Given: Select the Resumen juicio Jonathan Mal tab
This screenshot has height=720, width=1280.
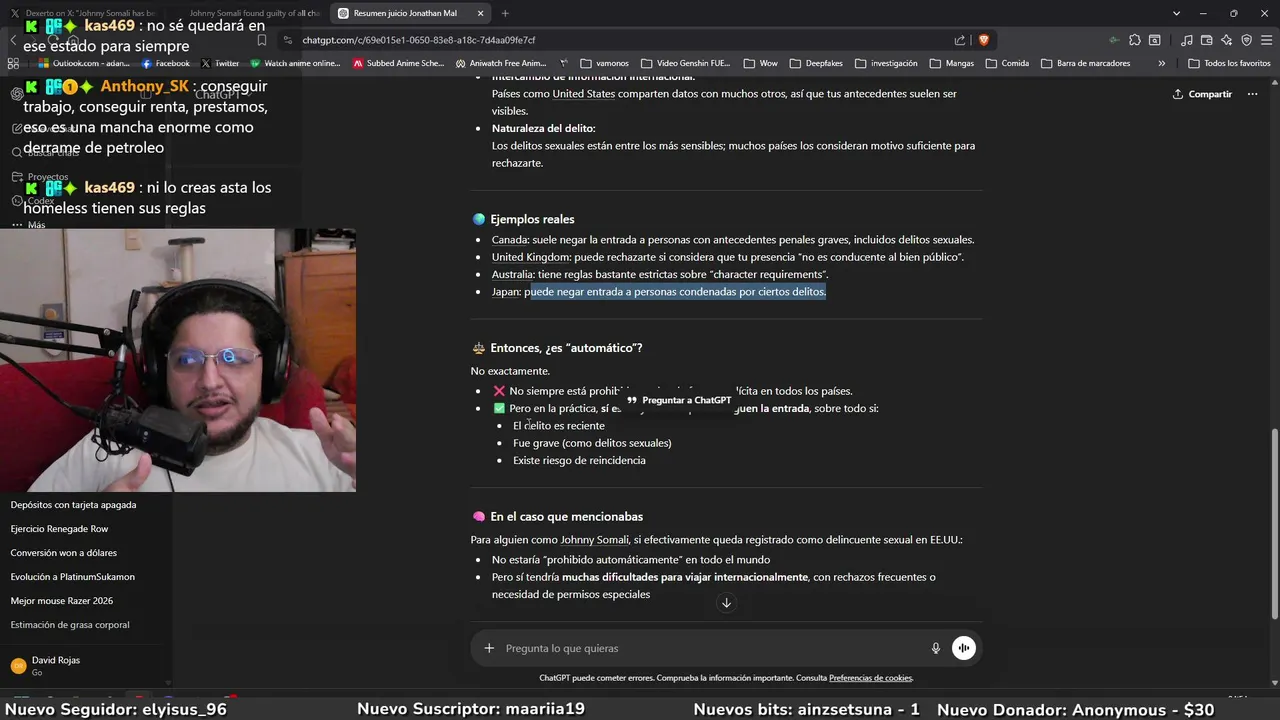Looking at the screenshot, I should click(x=412, y=13).
